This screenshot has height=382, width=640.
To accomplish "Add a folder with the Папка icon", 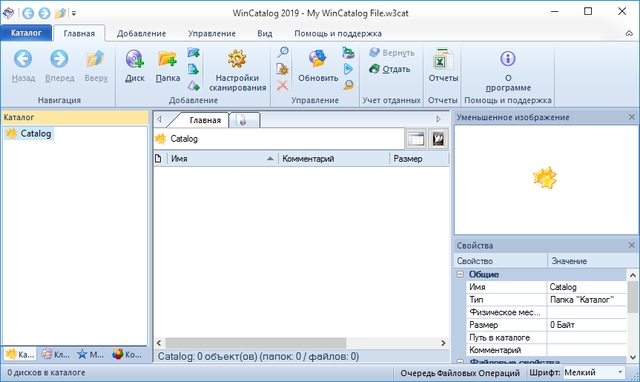I will [x=167, y=59].
